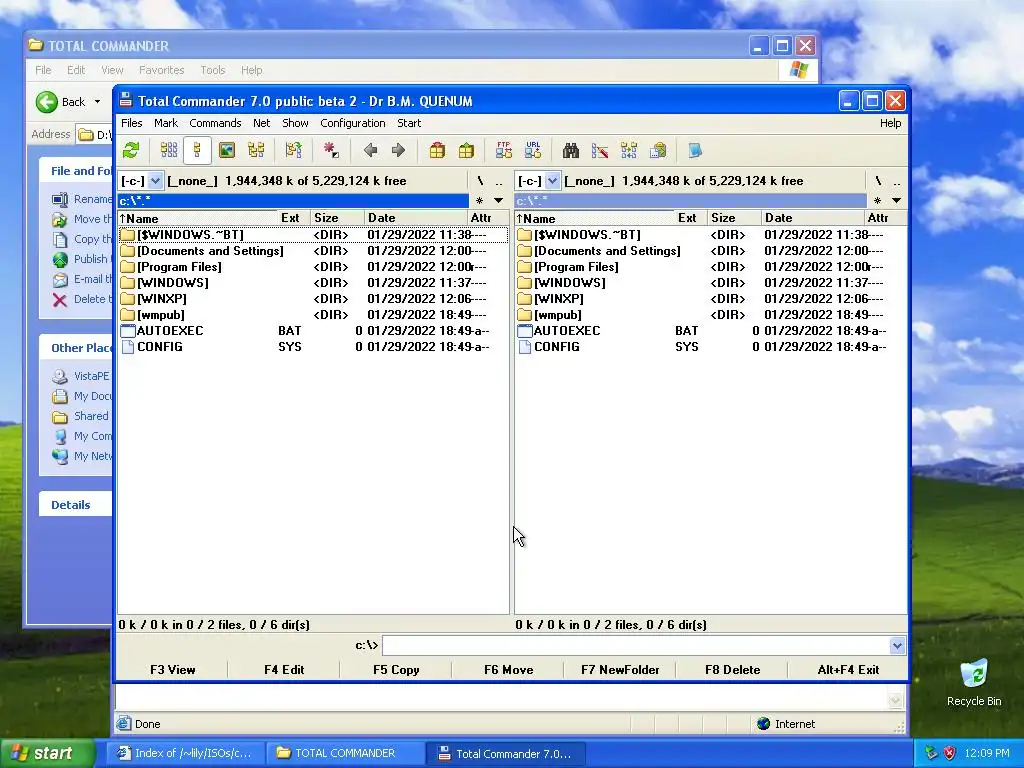Image resolution: width=1024 pixels, height=768 pixels.
Task: Open the Show menu
Action: tap(295, 123)
